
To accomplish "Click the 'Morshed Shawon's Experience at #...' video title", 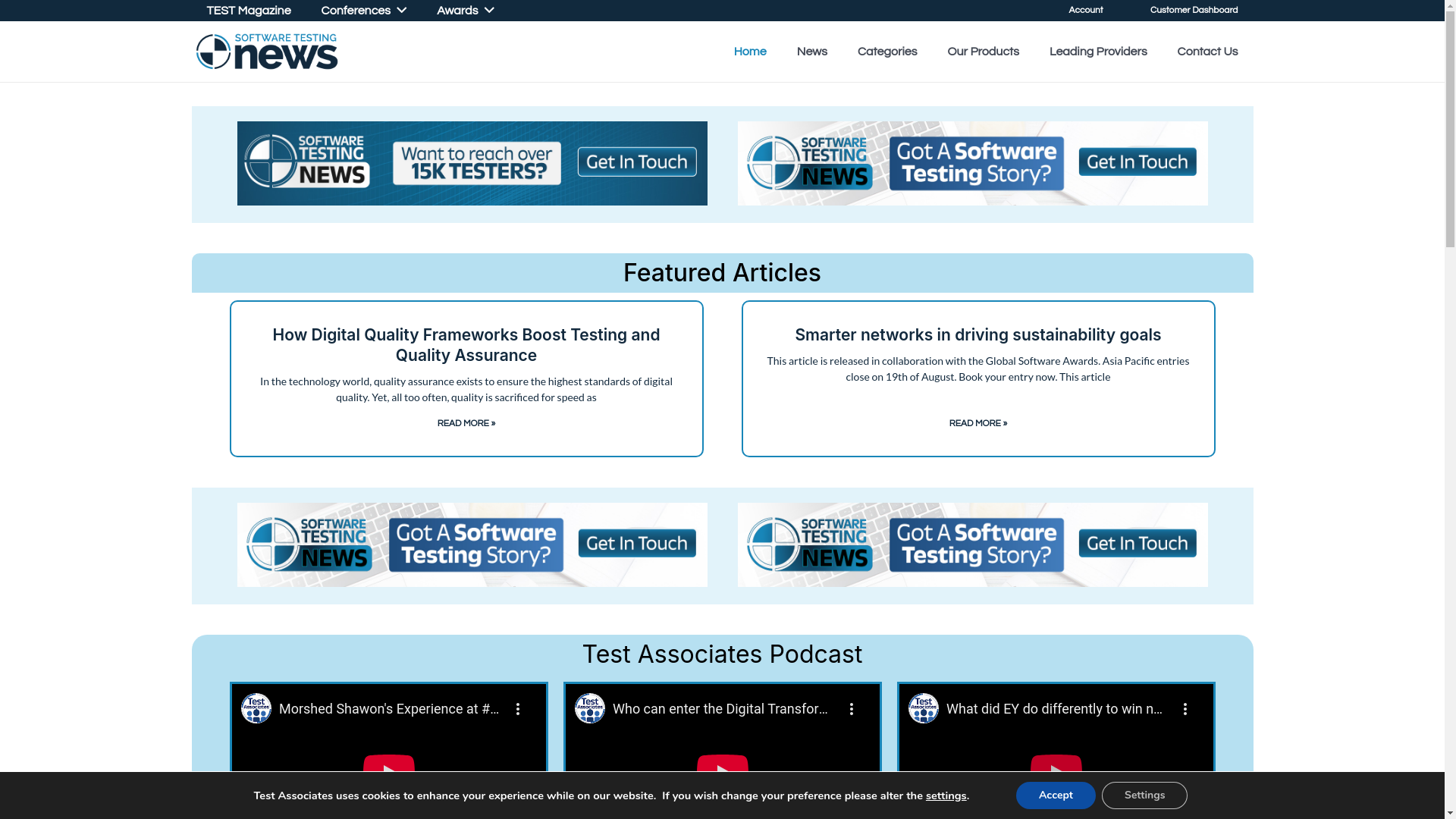I will pyautogui.click(x=389, y=709).
